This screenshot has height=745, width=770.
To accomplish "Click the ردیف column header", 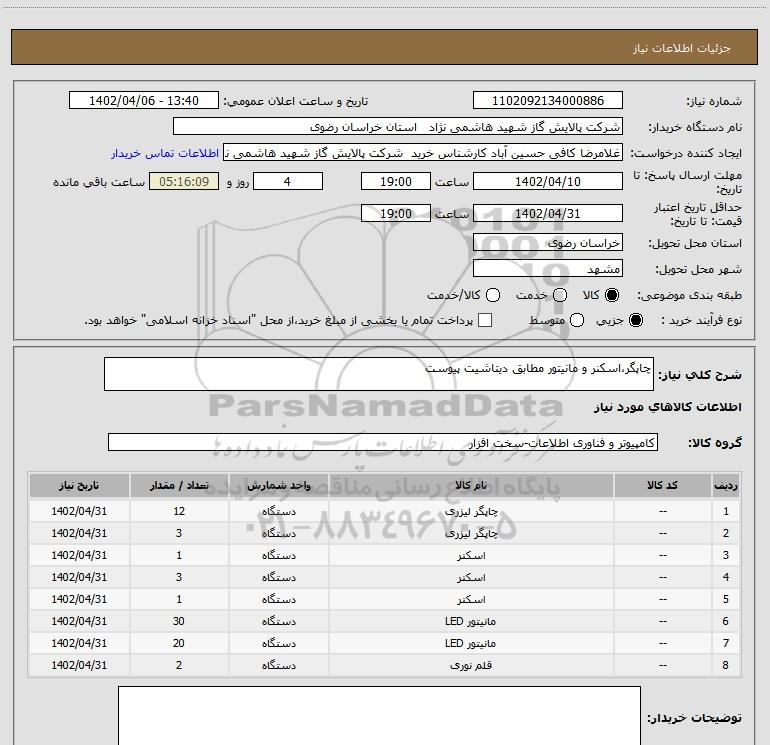I will [x=726, y=485].
